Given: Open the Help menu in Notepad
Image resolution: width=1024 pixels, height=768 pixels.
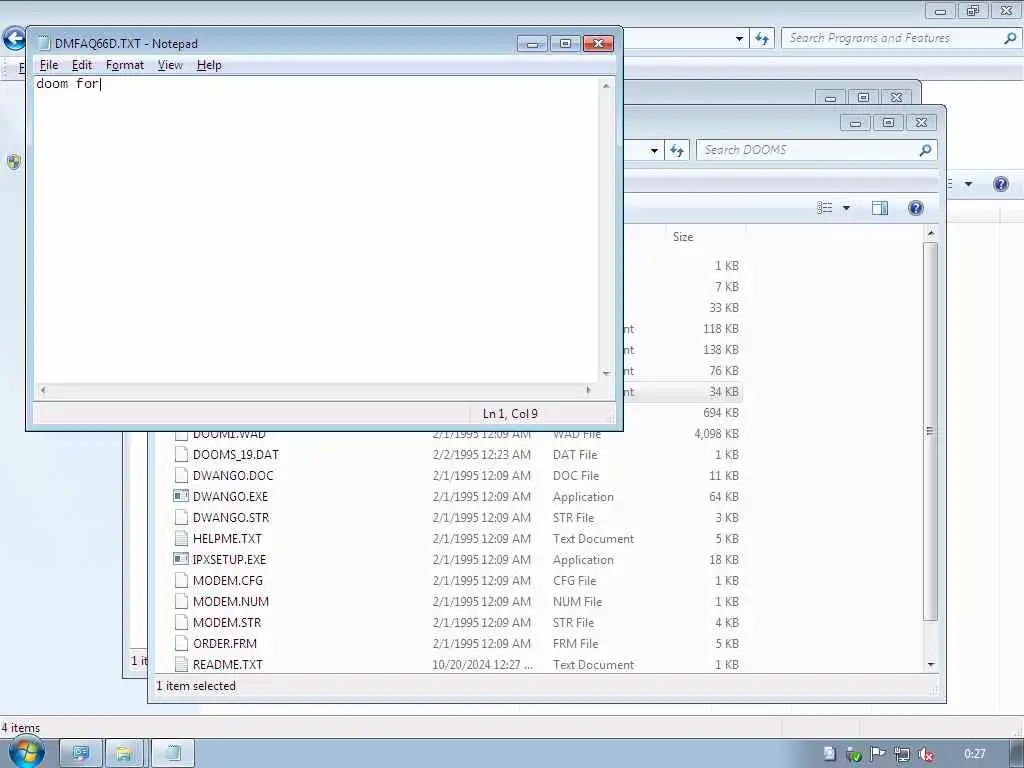Looking at the screenshot, I should [x=209, y=65].
